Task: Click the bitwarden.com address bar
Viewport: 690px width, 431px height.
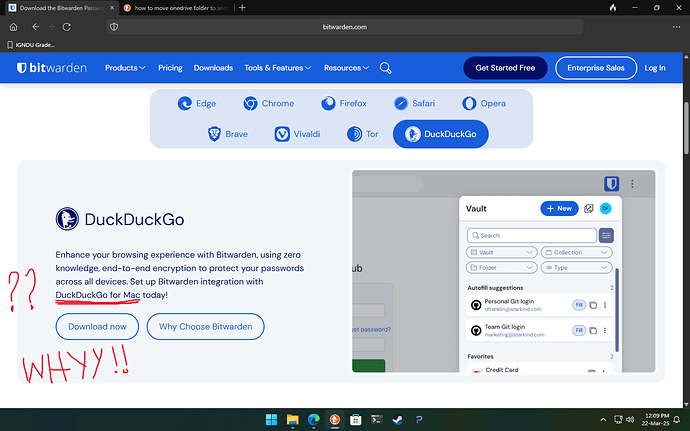Action: 345,27
